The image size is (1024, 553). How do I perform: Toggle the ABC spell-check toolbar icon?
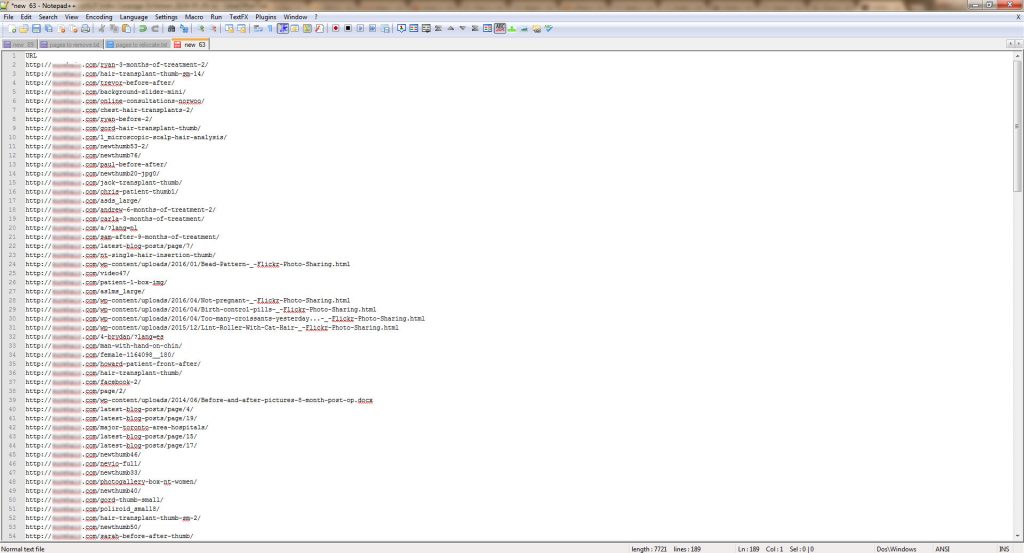tap(500, 29)
